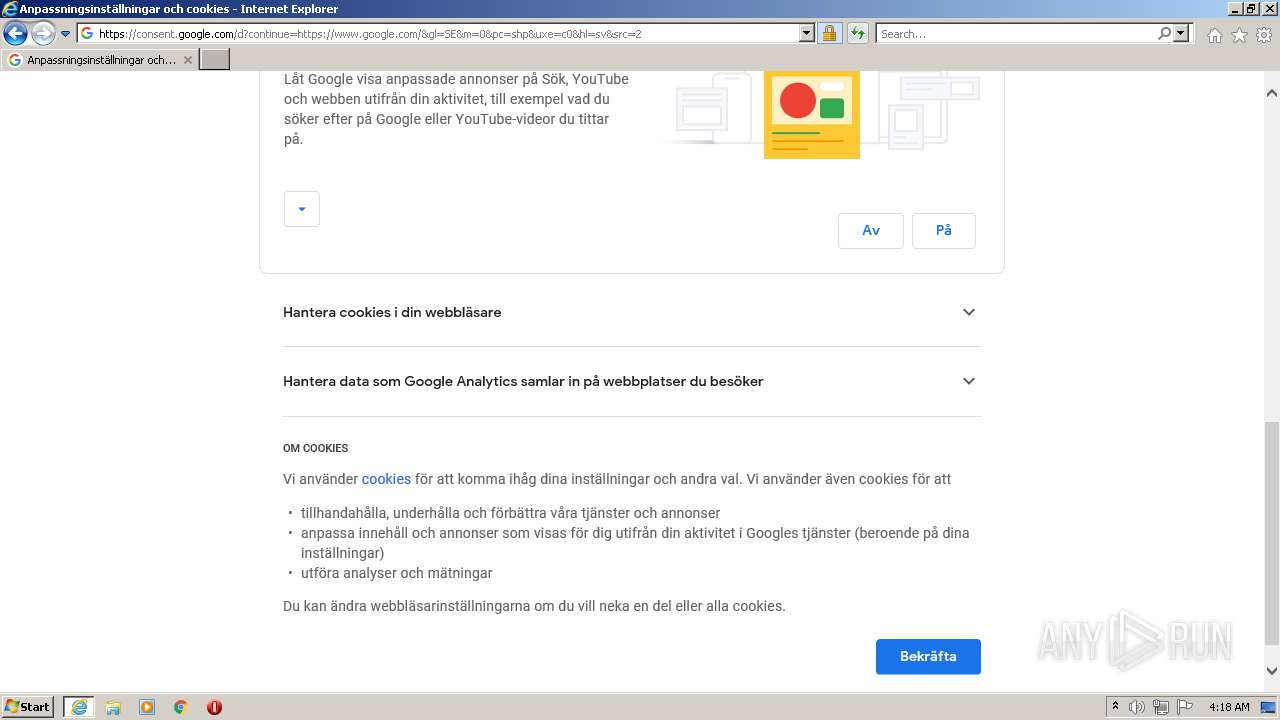Image resolution: width=1280 pixels, height=720 pixels.
Task: Open the network tray icon
Action: (1161, 707)
